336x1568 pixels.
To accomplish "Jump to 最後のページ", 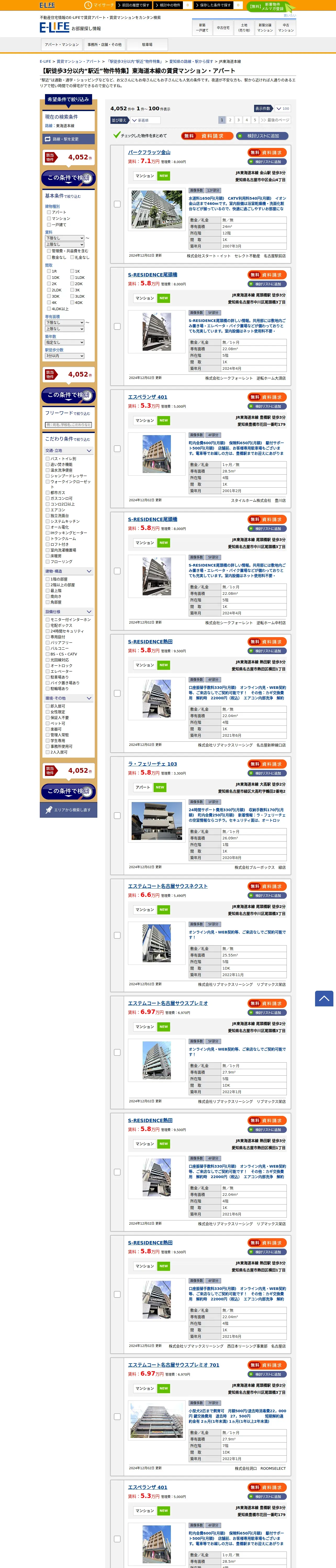I will pyautogui.click(x=275, y=120).
